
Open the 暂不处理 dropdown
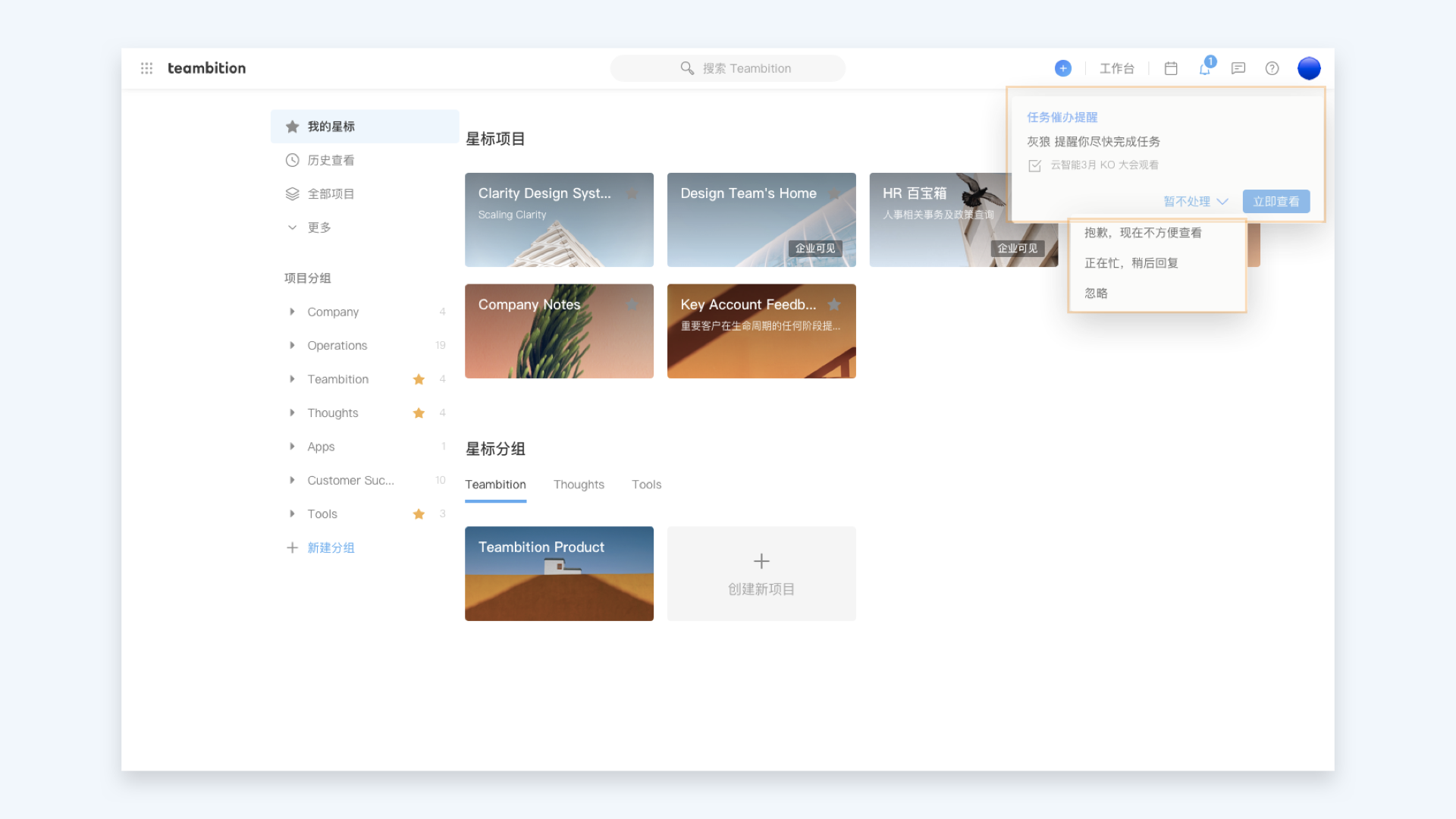(1195, 202)
